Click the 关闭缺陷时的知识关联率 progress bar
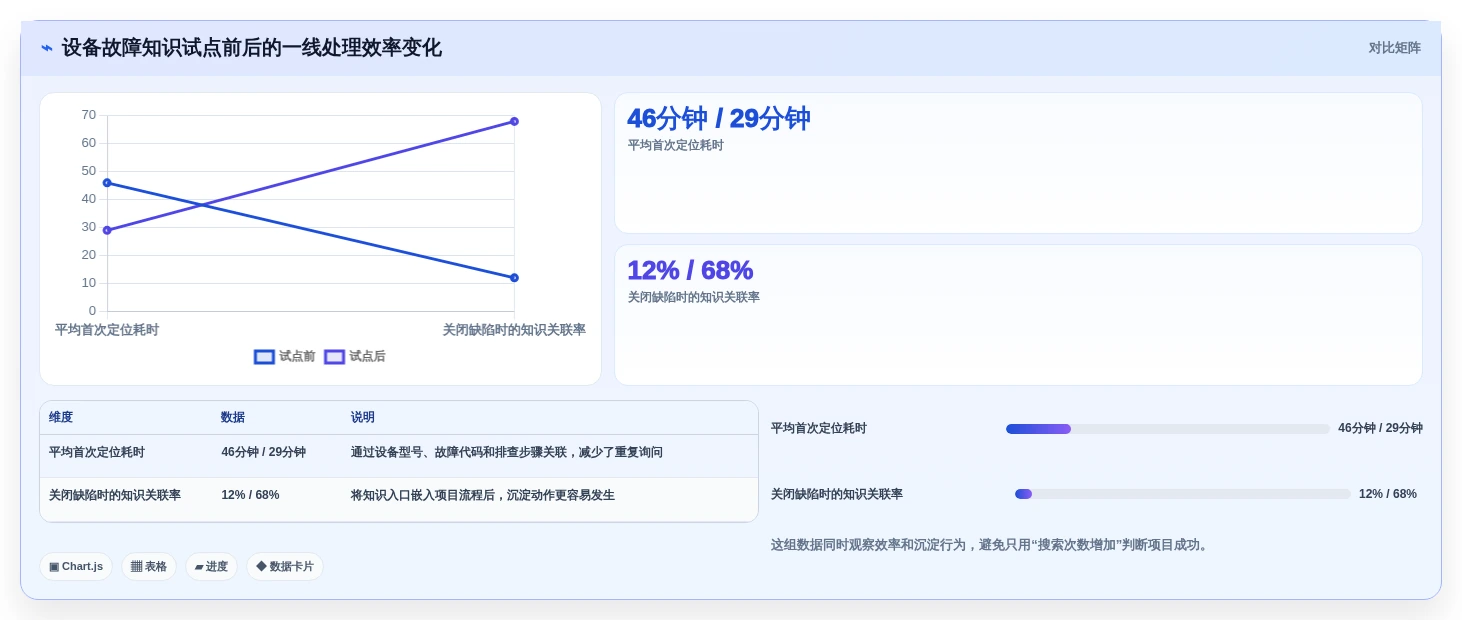The height and width of the screenshot is (620, 1462). pos(1182,494)
